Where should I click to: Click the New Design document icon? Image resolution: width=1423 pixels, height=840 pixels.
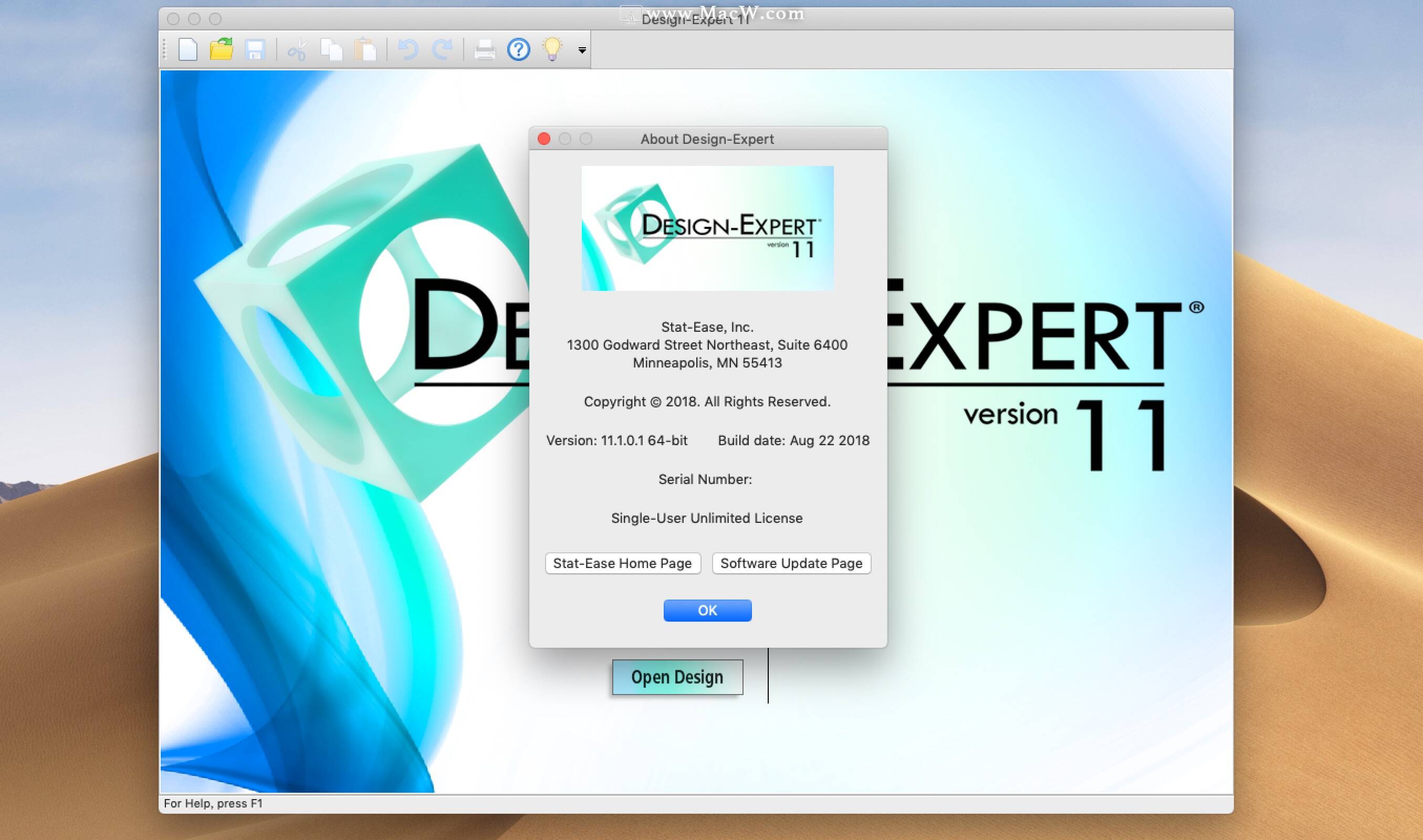(187, 50)
